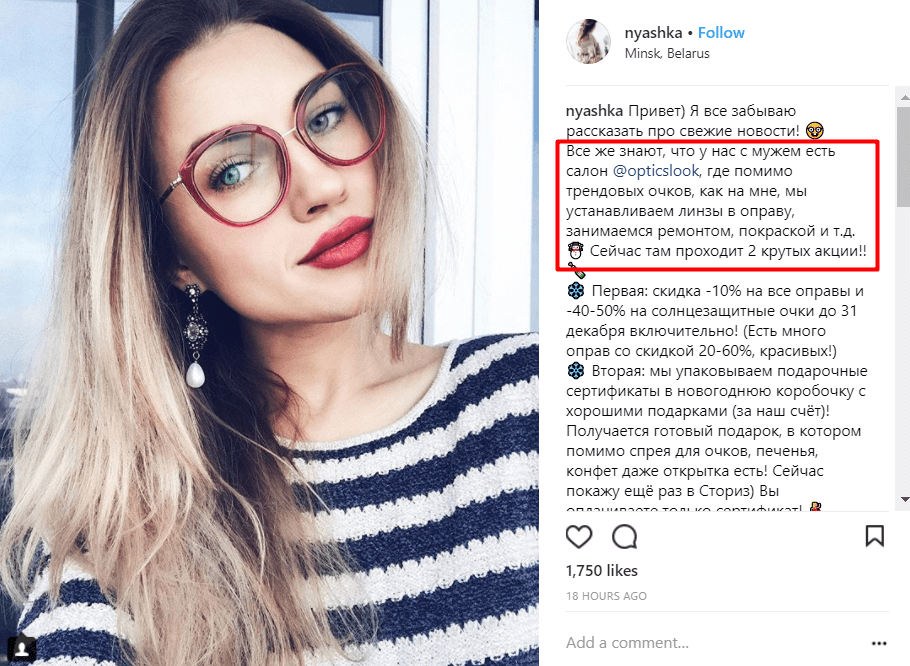This screenshot has height=666, width=910.
Task: Follow the nyashka account
Action: tap(721, 32)
